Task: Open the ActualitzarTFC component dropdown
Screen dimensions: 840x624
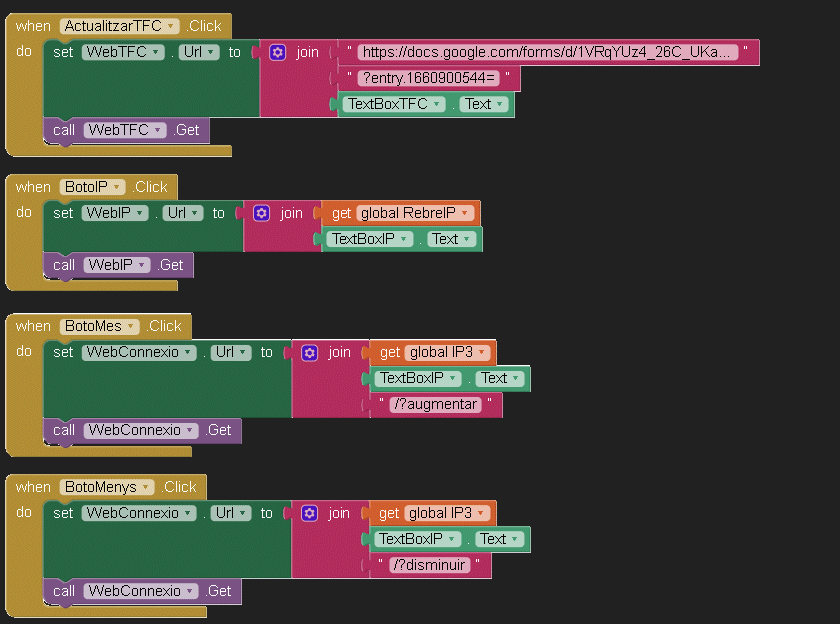Action: 171,26
